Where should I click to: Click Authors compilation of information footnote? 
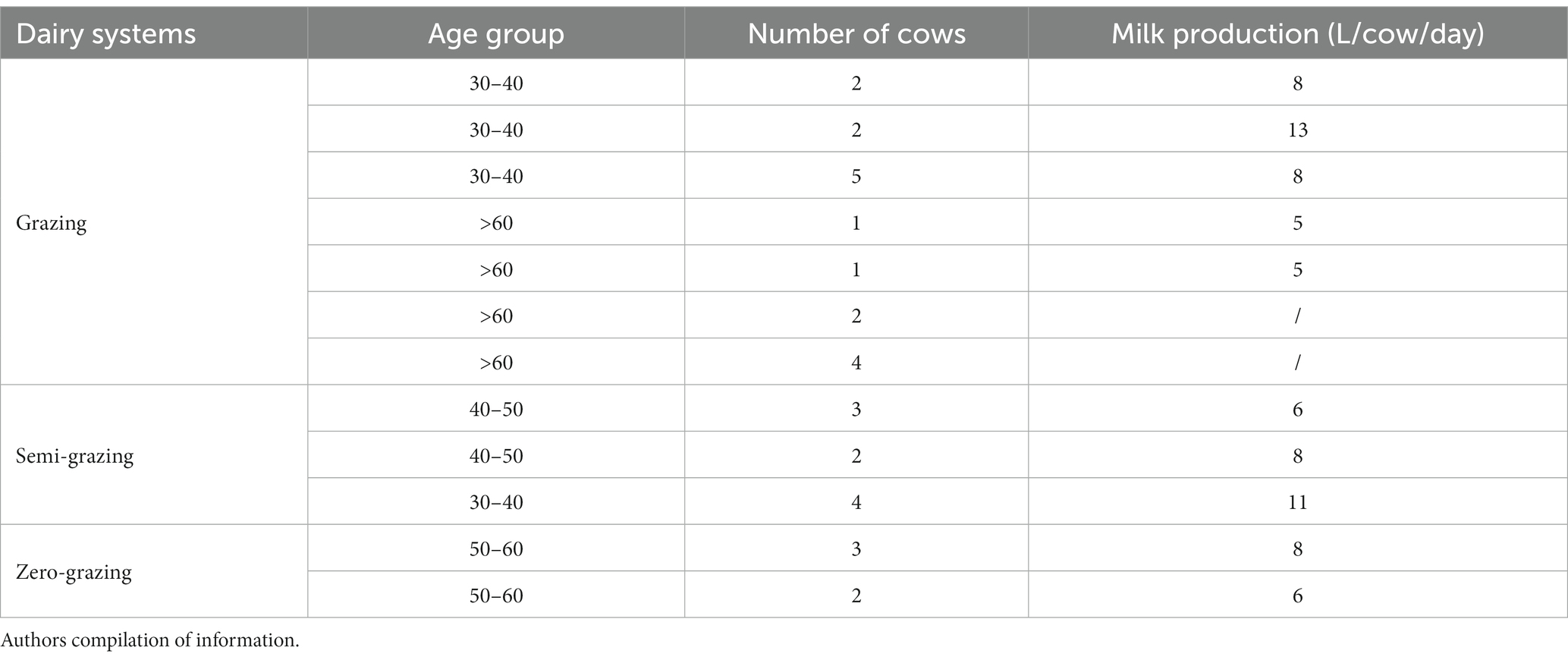tap(150, 640)
